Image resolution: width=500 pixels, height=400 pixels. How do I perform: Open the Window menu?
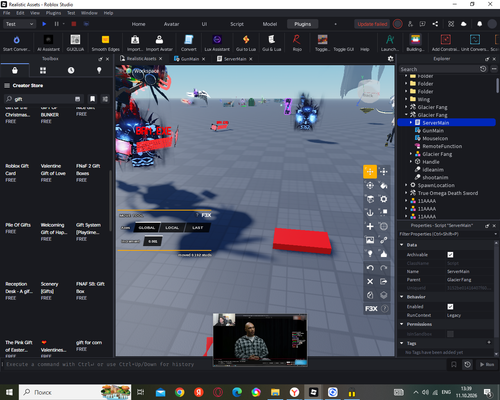(x=89, y=13)
